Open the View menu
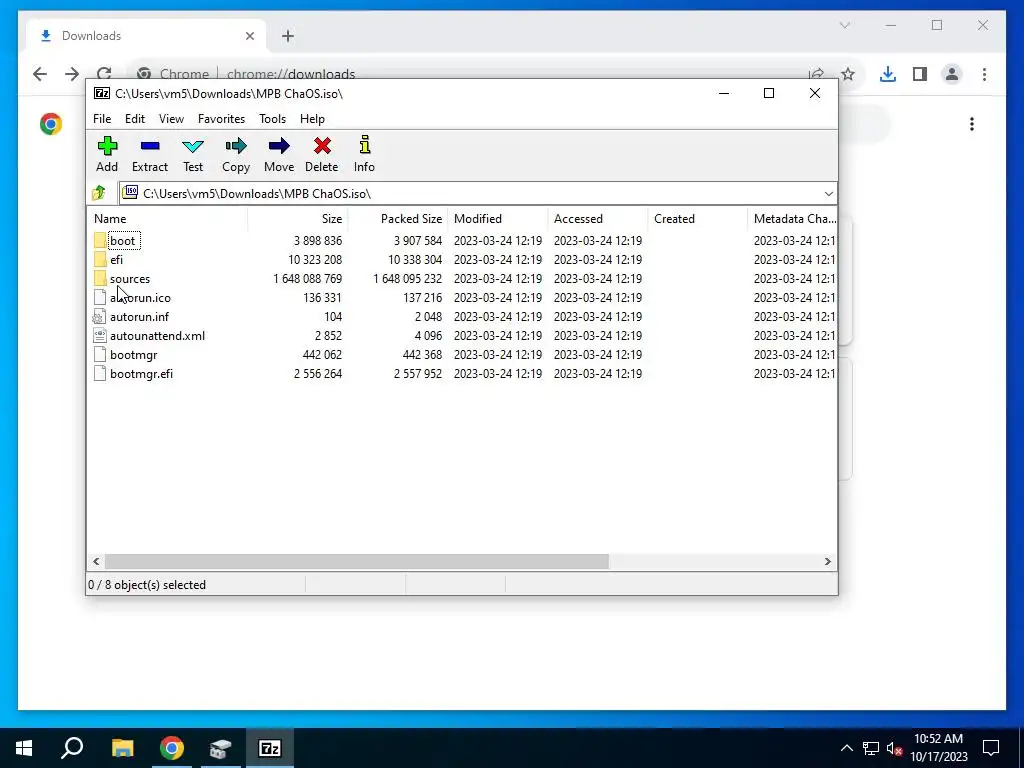The height and width of the screenshot is (768, 1024). coord(171,119)
